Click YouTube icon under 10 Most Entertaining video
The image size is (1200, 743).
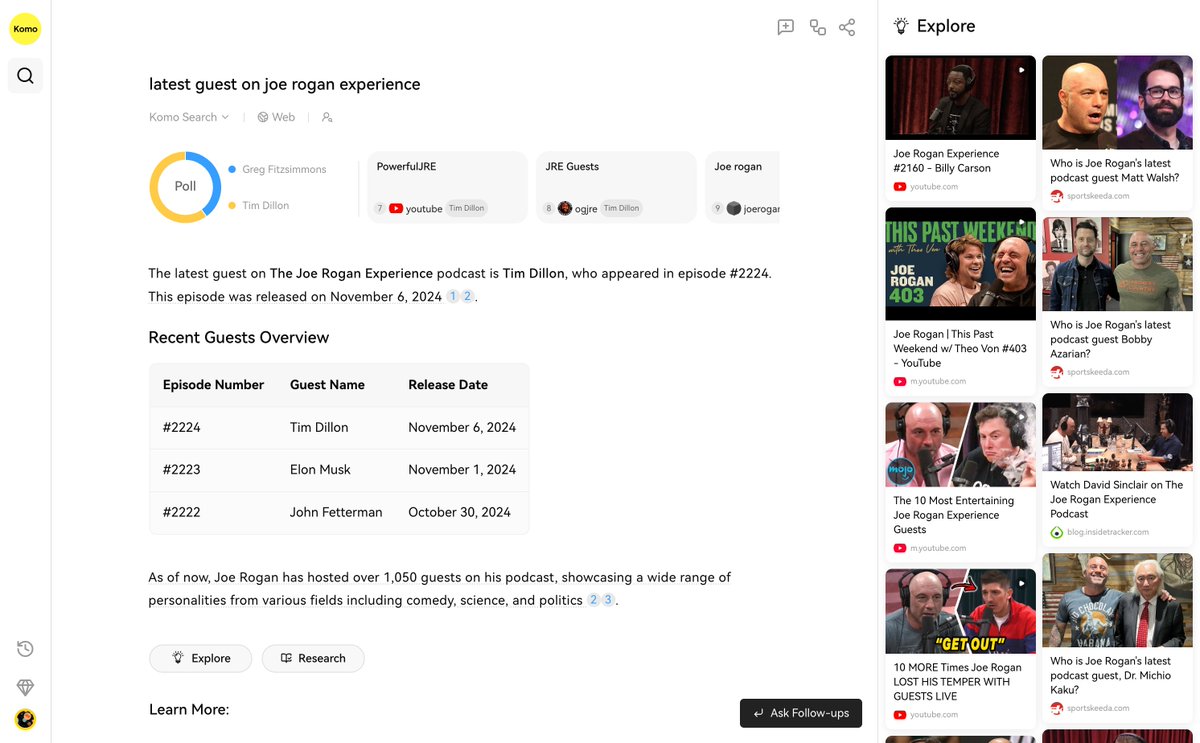900,548
